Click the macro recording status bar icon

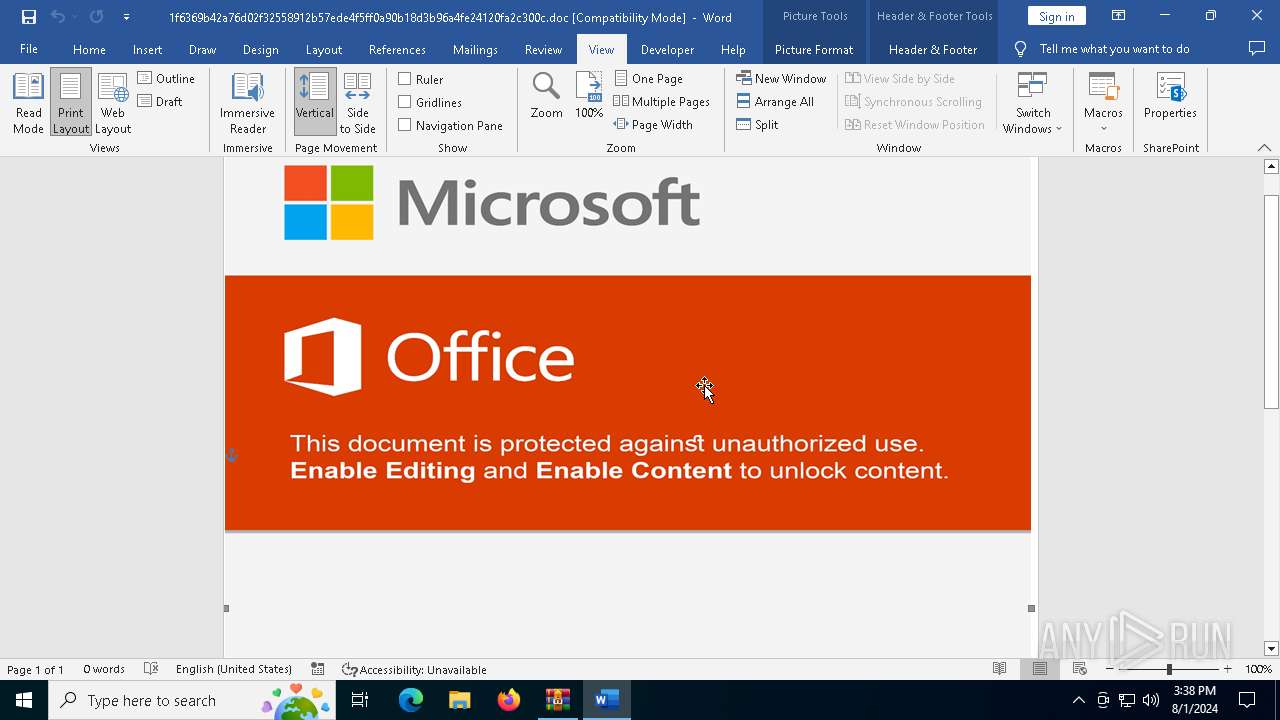pos(317,669)
